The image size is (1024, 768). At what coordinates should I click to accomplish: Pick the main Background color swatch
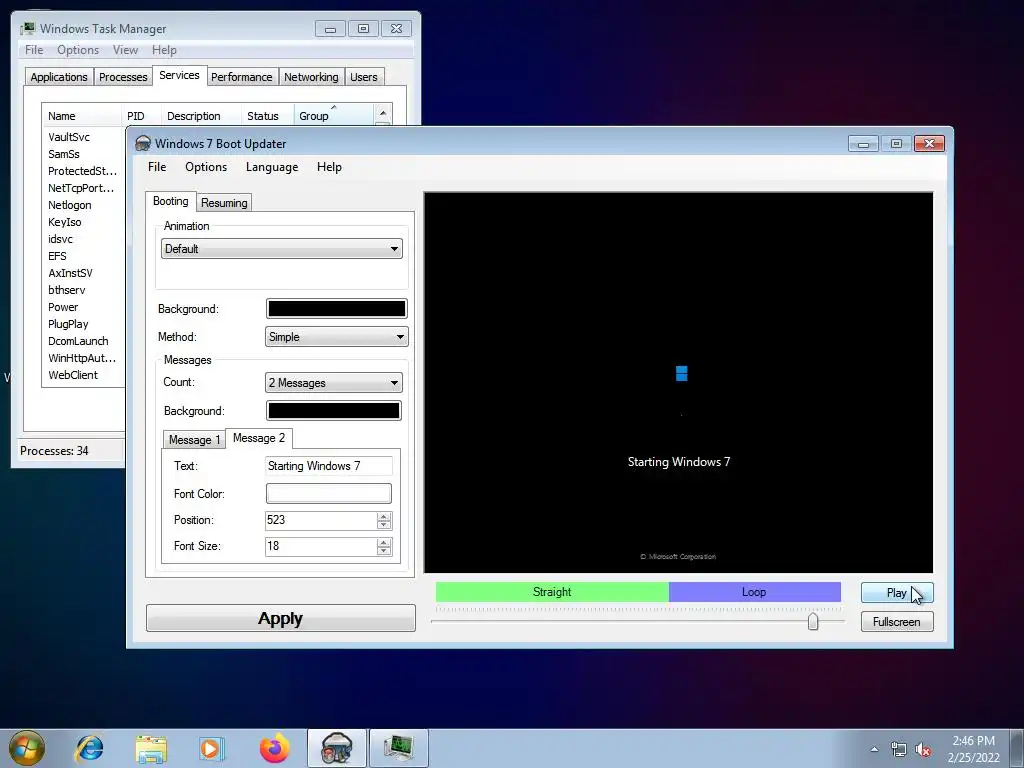336,309
